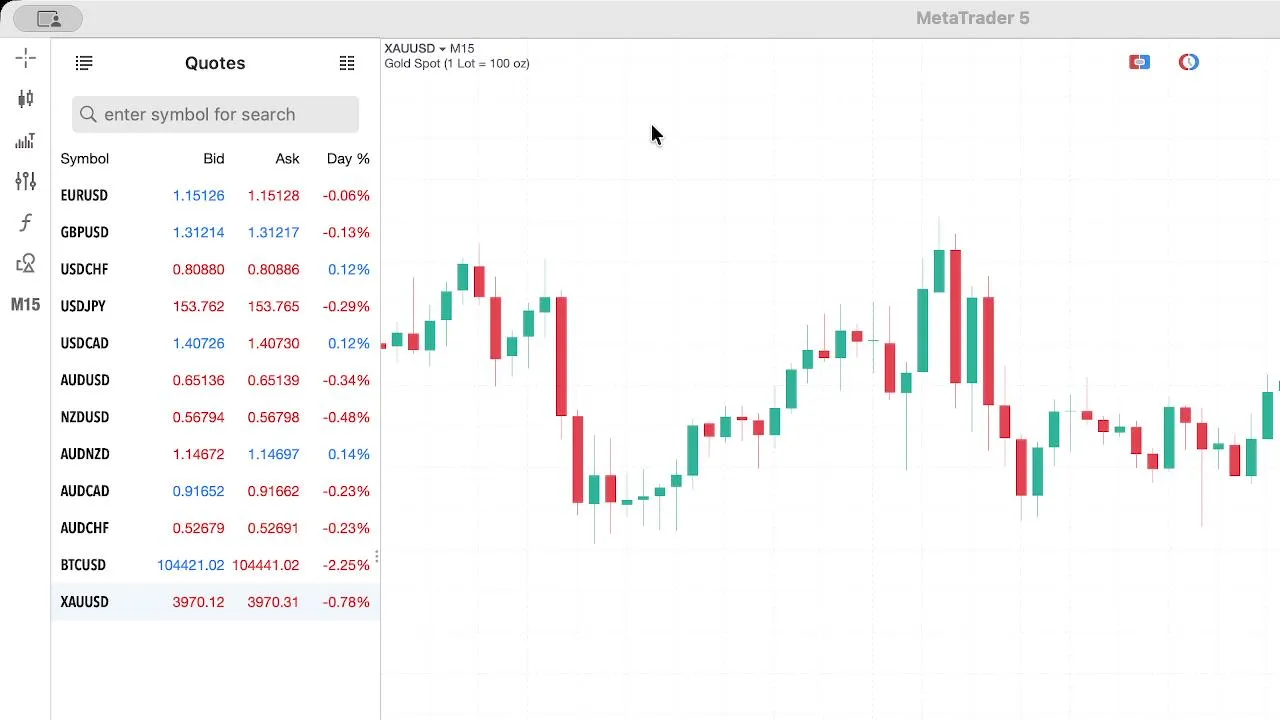Expand the M15 timeframe selector in sidebar

26,304
